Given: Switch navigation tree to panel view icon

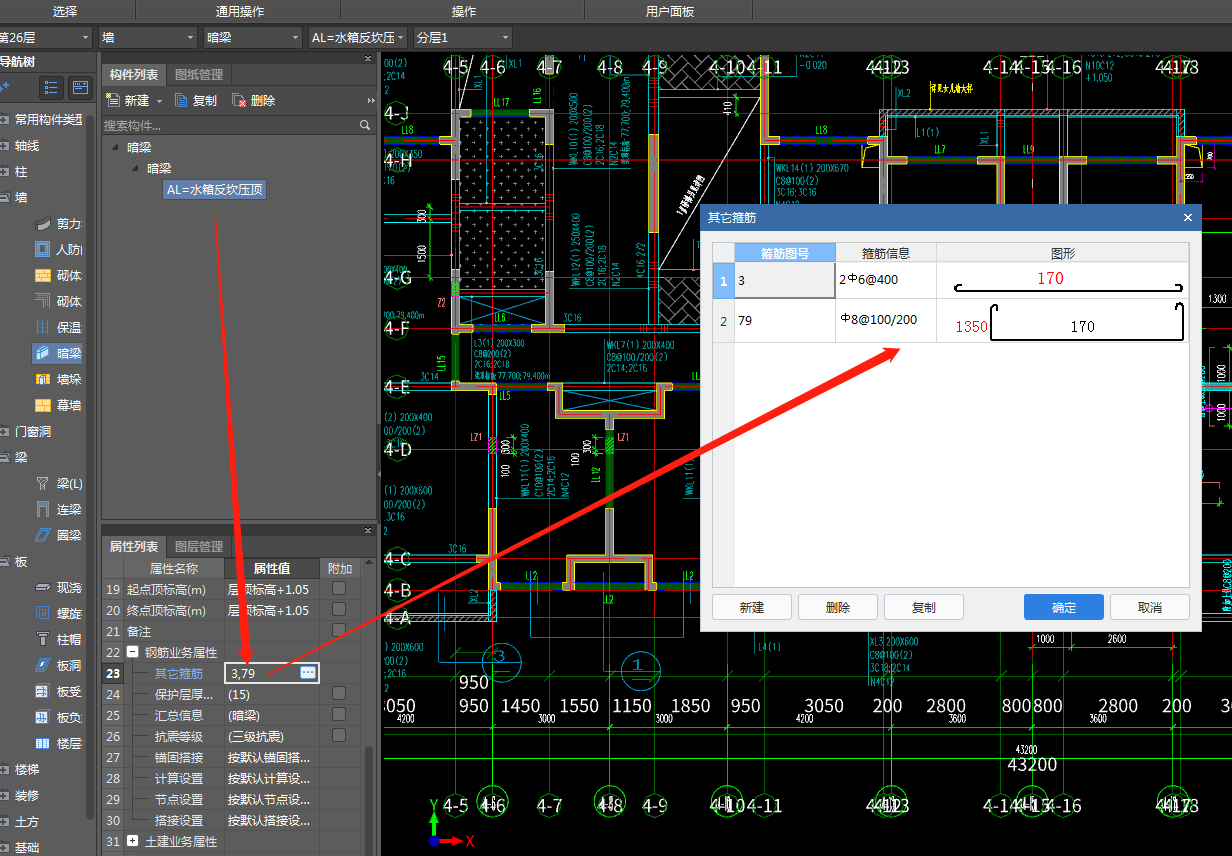Looking at the screenshot, I should 81,88.
